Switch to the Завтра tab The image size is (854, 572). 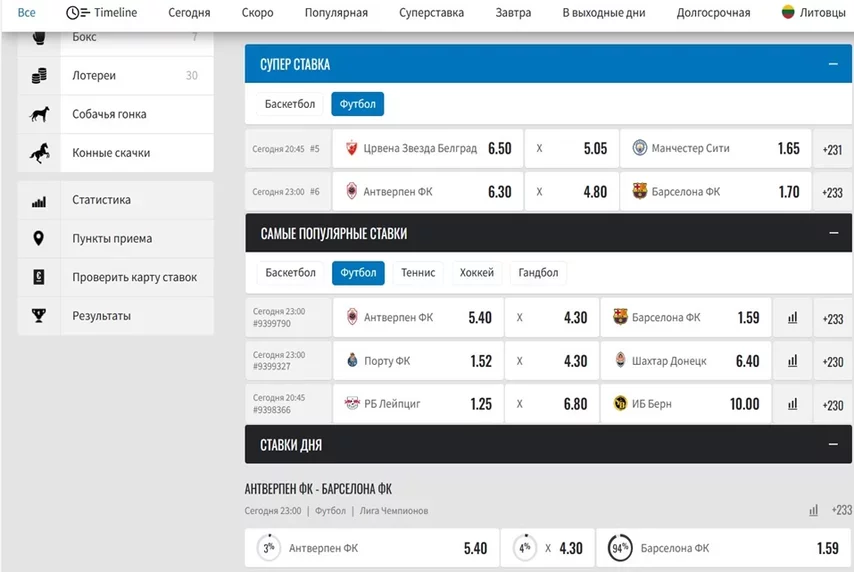coord(513,13)
